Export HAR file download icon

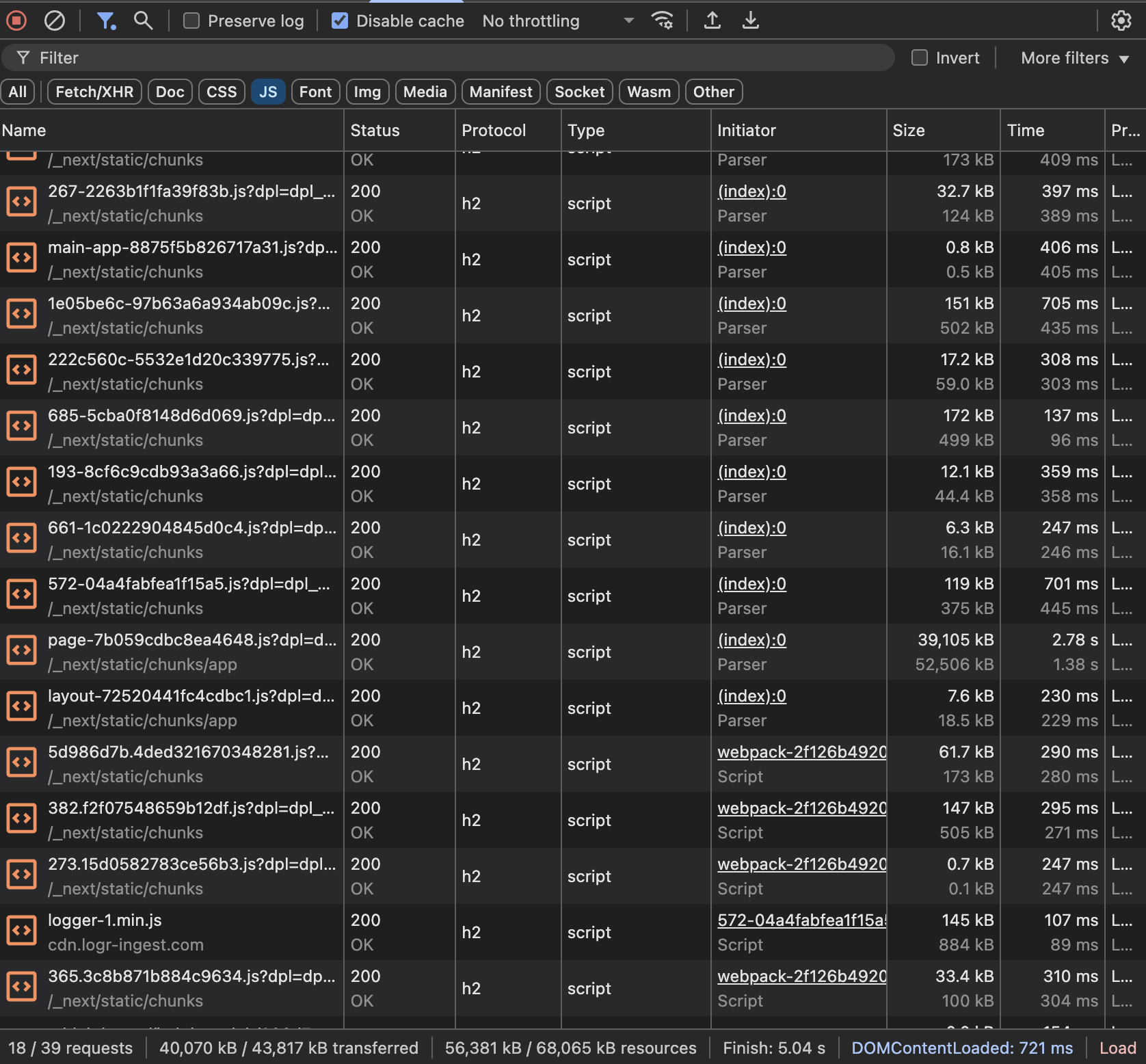[x=751, y=21]
